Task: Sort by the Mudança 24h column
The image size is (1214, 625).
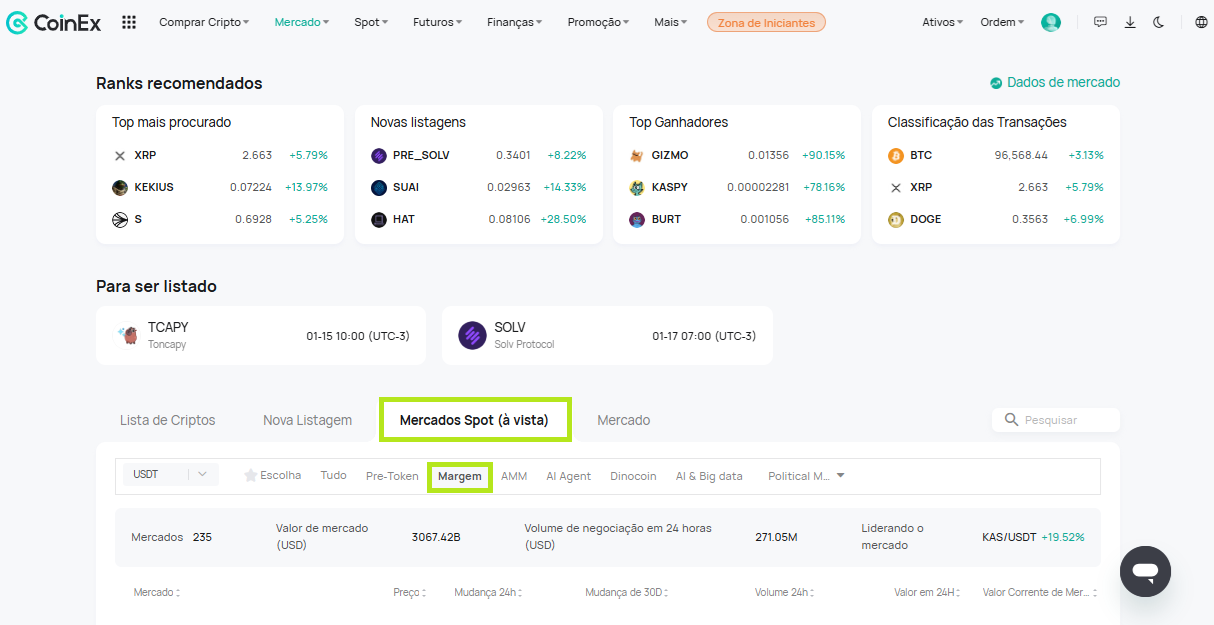Action: click(488, 593)
